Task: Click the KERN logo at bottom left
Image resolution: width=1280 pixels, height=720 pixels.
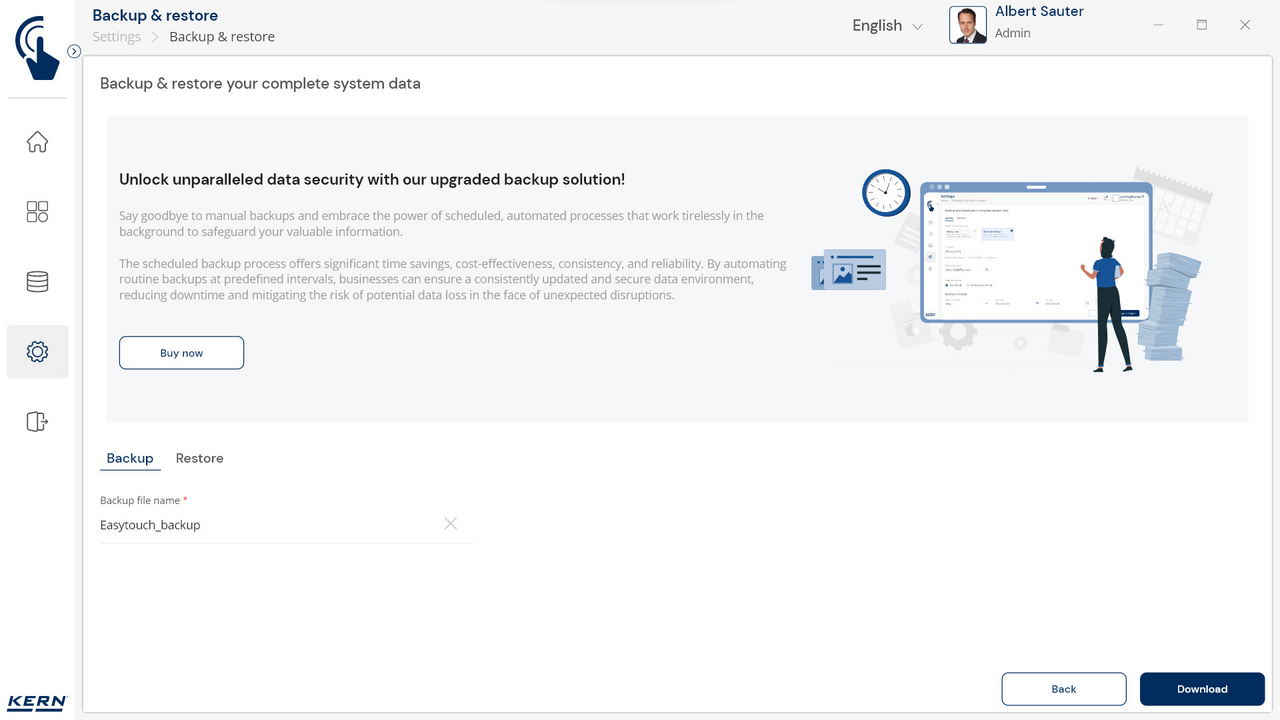Action: point(37,702)
